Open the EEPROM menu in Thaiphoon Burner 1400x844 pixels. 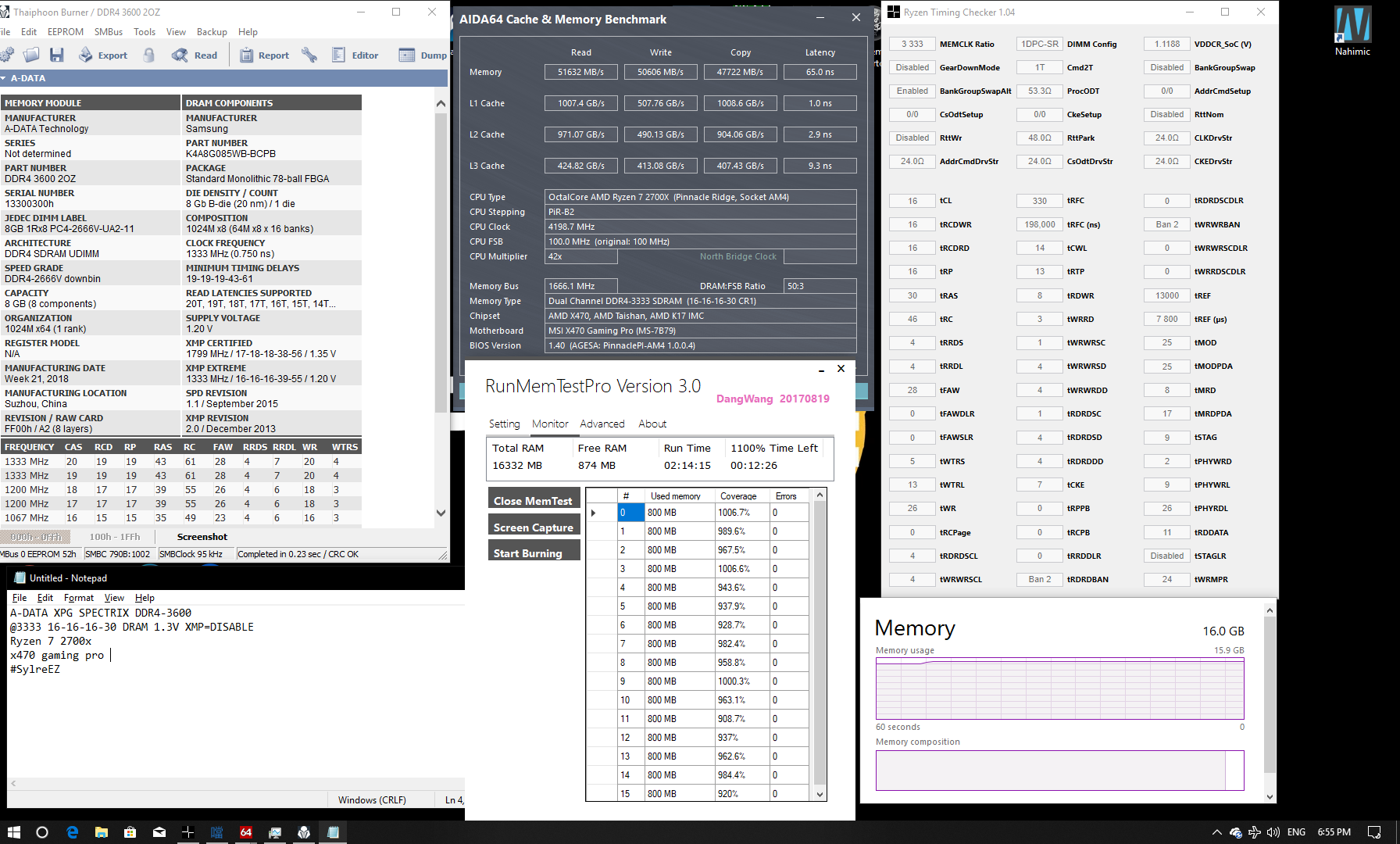click(x=66, y=32)
